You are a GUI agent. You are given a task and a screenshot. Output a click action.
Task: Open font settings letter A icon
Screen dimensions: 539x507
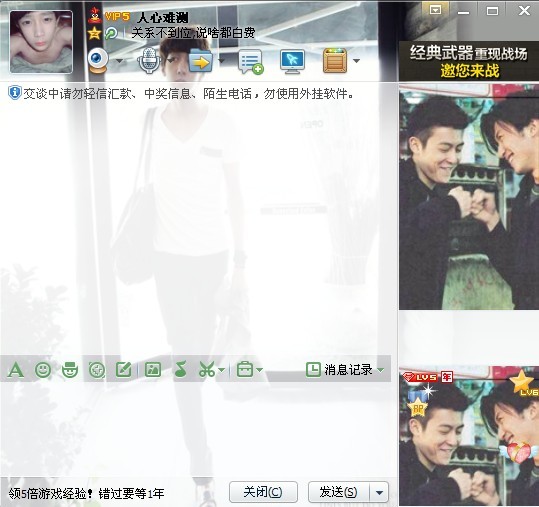(16, 370)
